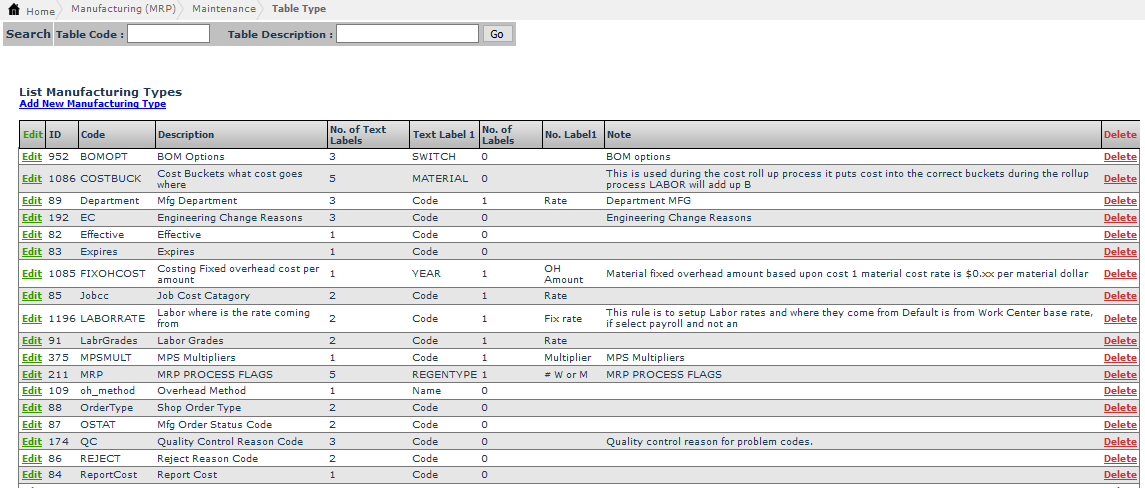Delete the MPSMULT row
Image resolution: width=1145 pixels, height=488 pixels.
coord(1120,358)
